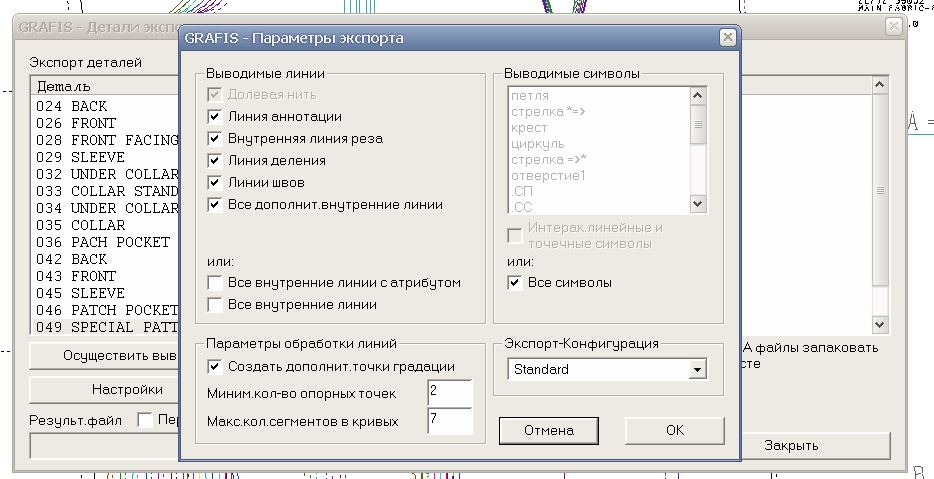The height and width of the screenshot is (479, 934).
Task: Click details list scroll down arrow
Action: tap(880, 325)
